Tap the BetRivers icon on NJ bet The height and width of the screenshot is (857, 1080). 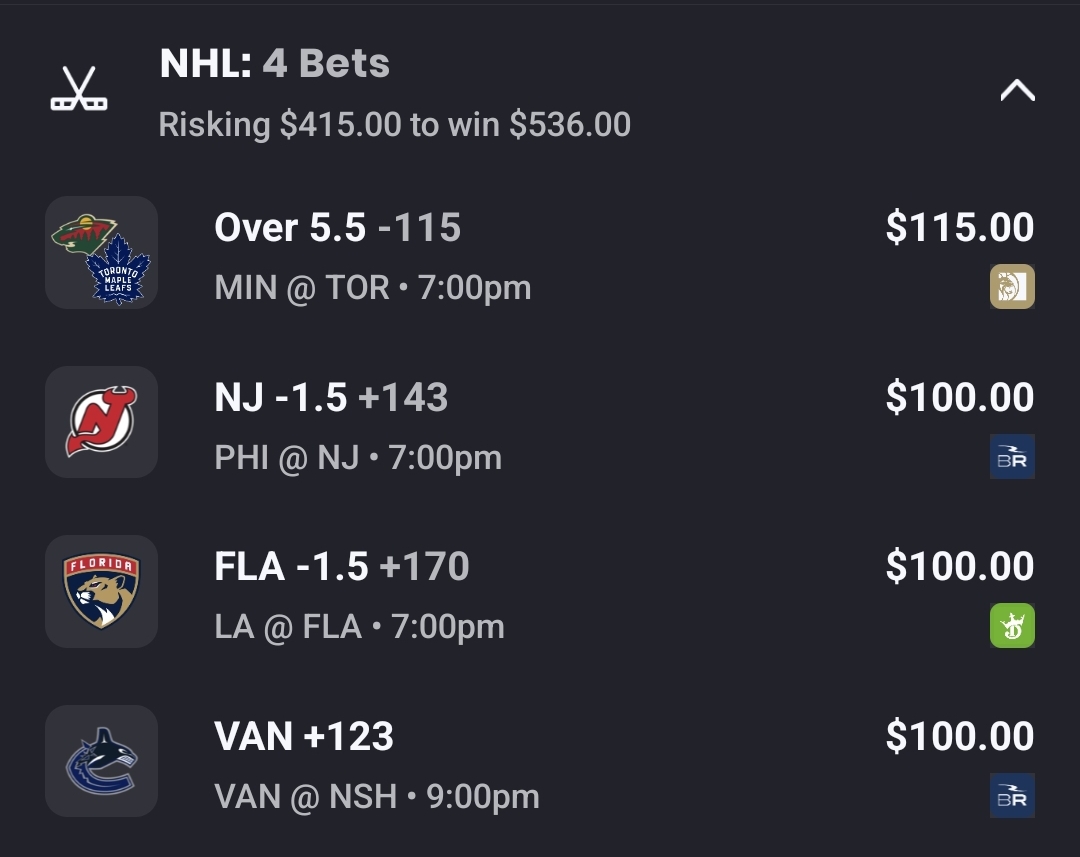[1012, 457]
